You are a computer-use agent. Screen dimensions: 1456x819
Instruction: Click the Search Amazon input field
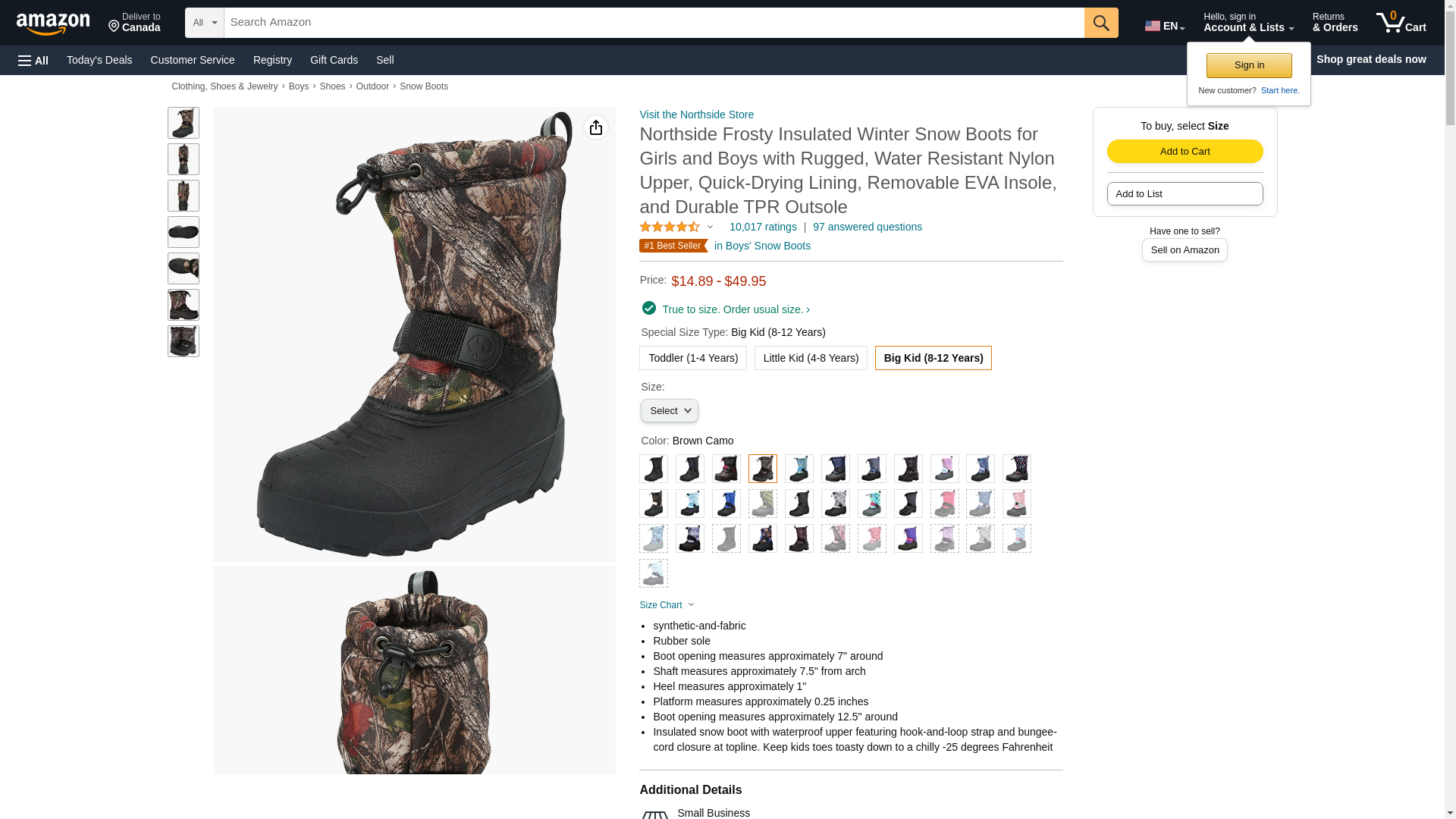[x=654, y=23]
